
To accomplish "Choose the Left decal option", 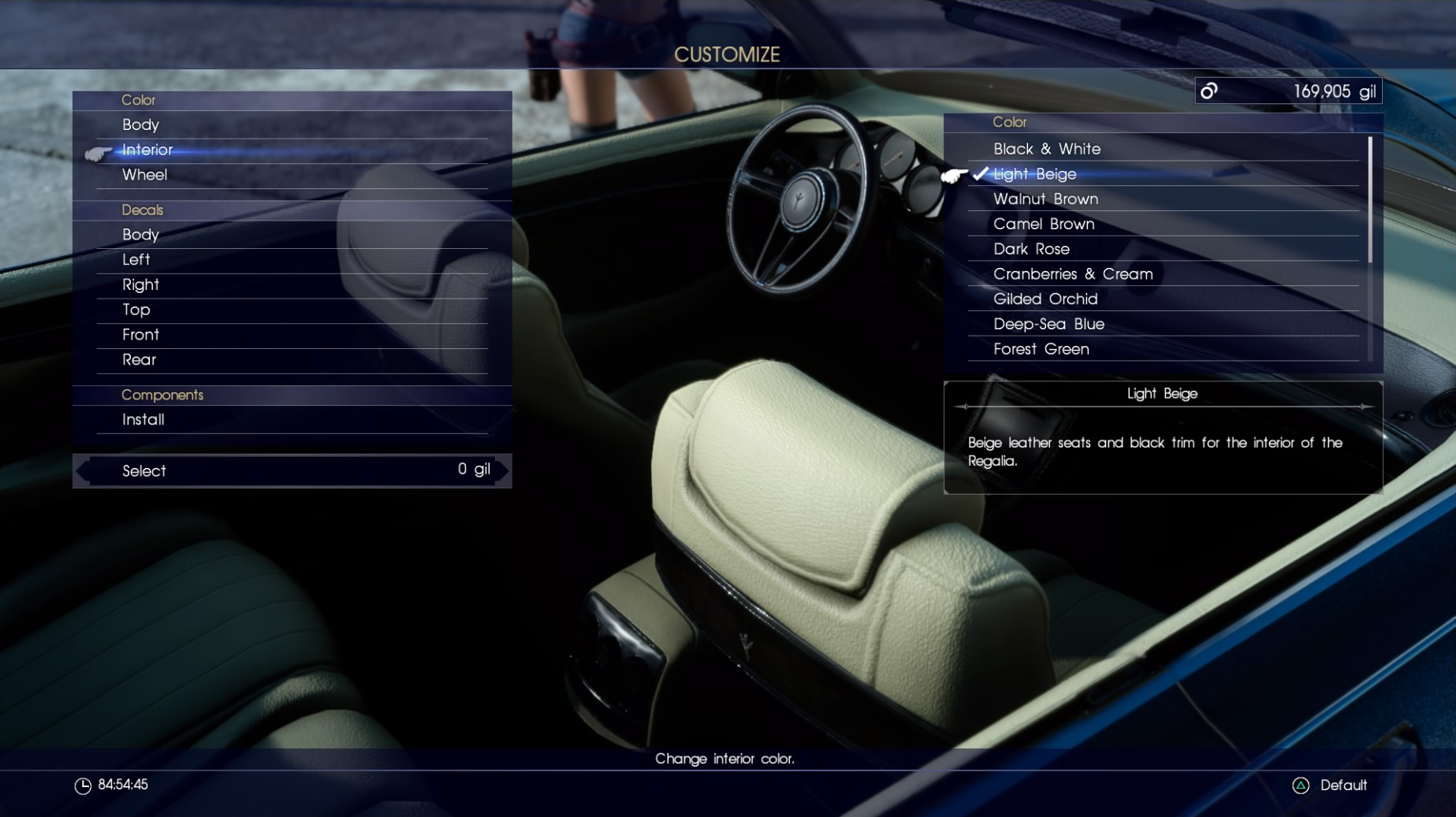I will click(292, 260).
